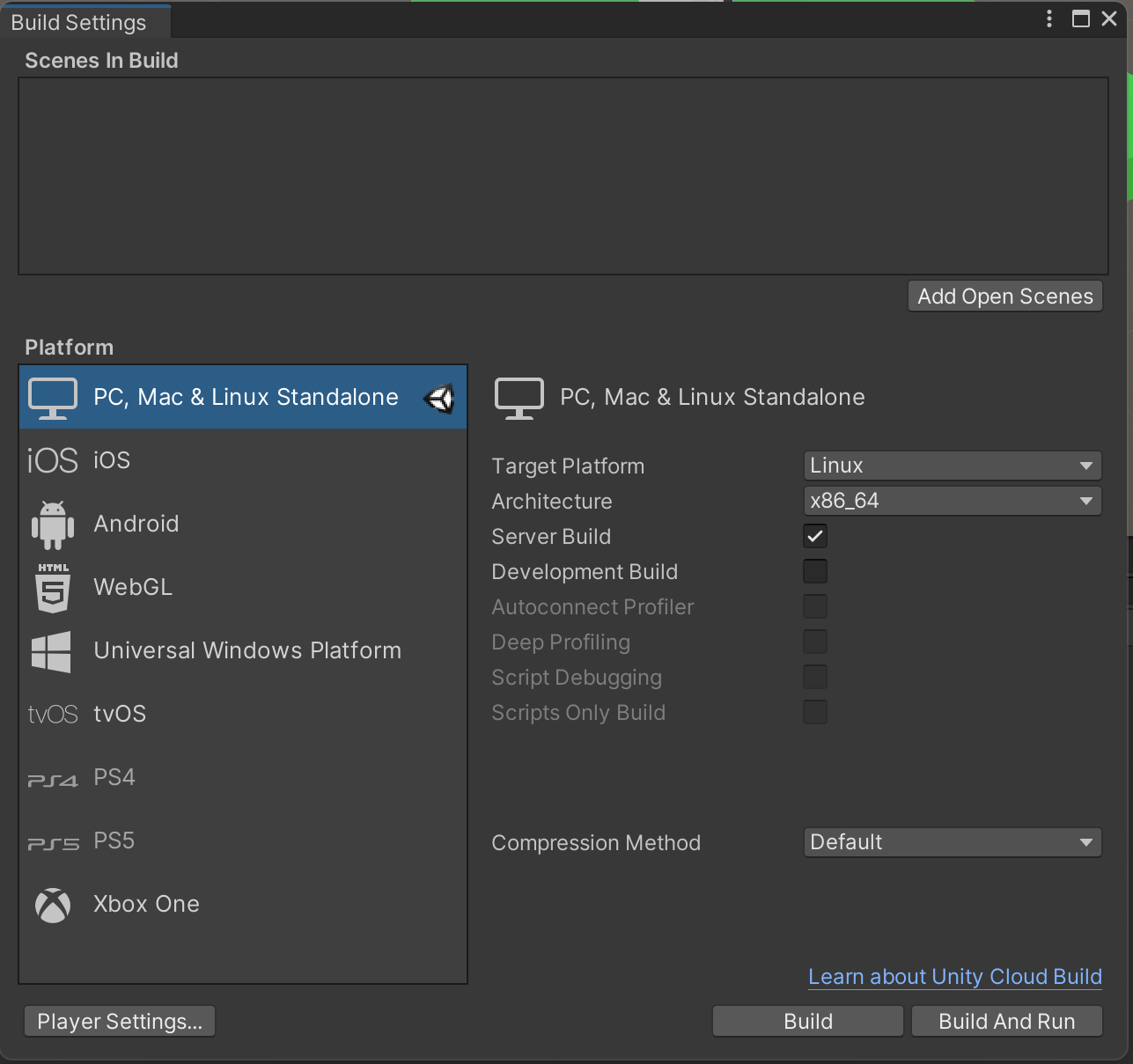This screenshot has height=1064, width=1133.
Task: Pick the PS5 platform icon
Action: (x=53, y=842)
